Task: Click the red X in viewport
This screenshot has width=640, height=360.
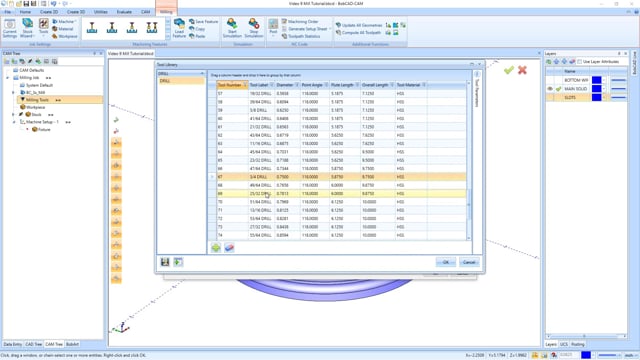Action: (x=522, y=70)
